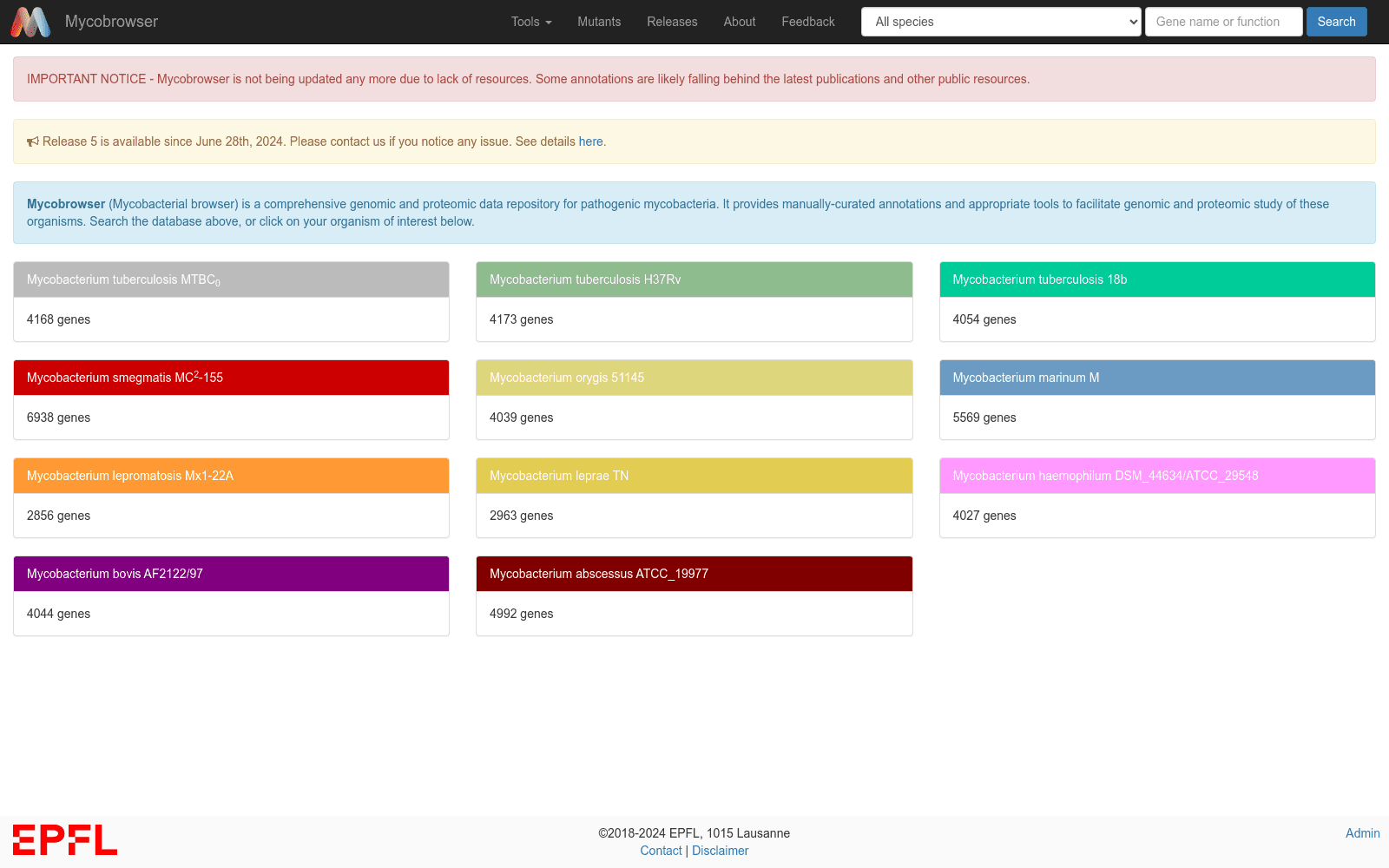This screenshot has width=1389, height=868.
Task: Click the Mycobrowser brand title
Action: coord(111,22)
